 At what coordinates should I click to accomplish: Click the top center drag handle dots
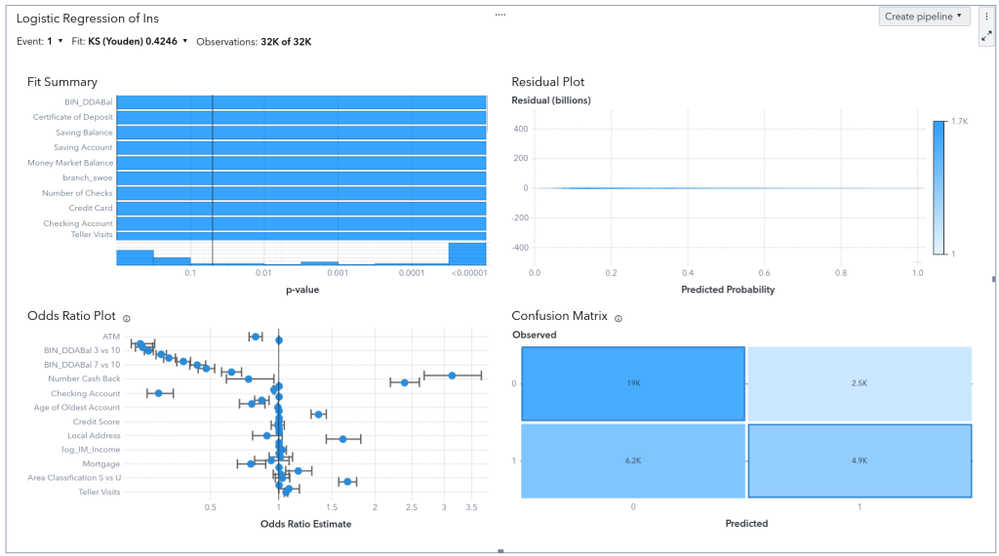click(x=500, y=14)
